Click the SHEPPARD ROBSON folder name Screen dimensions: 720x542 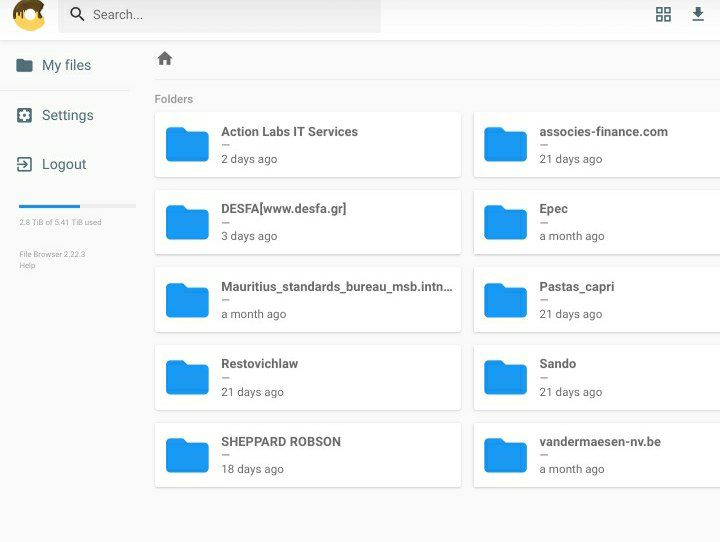click(x=281, y=442)
